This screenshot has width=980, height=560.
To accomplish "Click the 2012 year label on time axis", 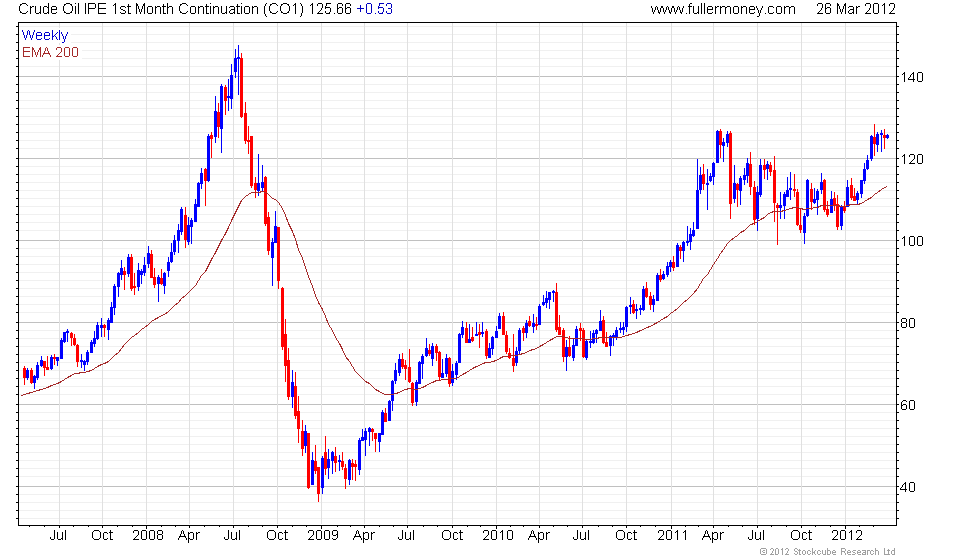I will (x=847, y=536).
